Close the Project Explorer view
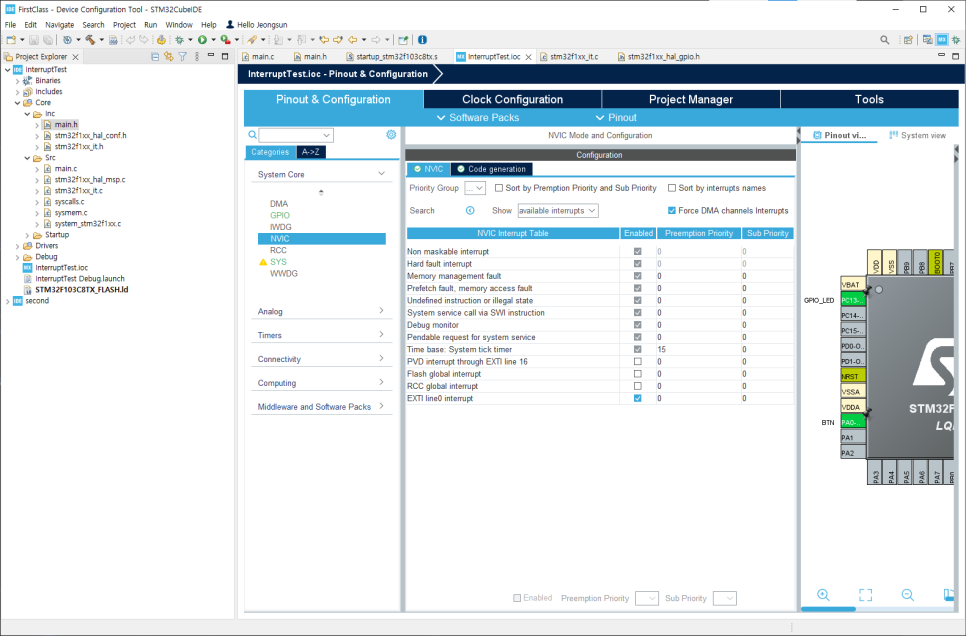Screen dimensions: 966x636 [75, 57]
